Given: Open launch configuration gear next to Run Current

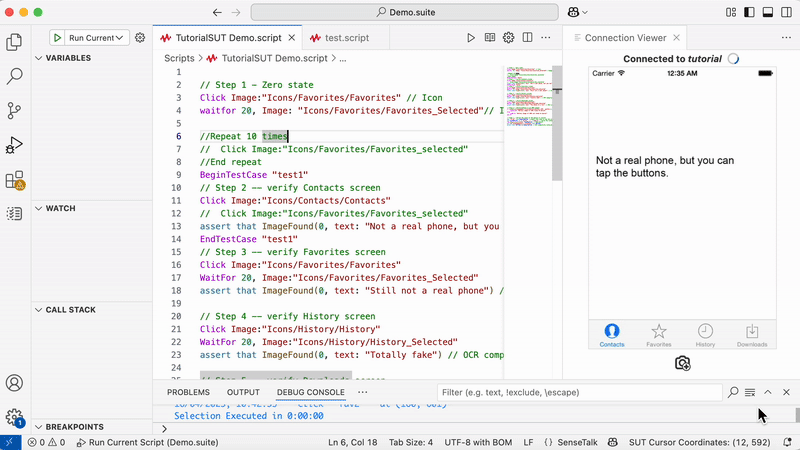Looking at the screenshot, I should pos(140,38).
